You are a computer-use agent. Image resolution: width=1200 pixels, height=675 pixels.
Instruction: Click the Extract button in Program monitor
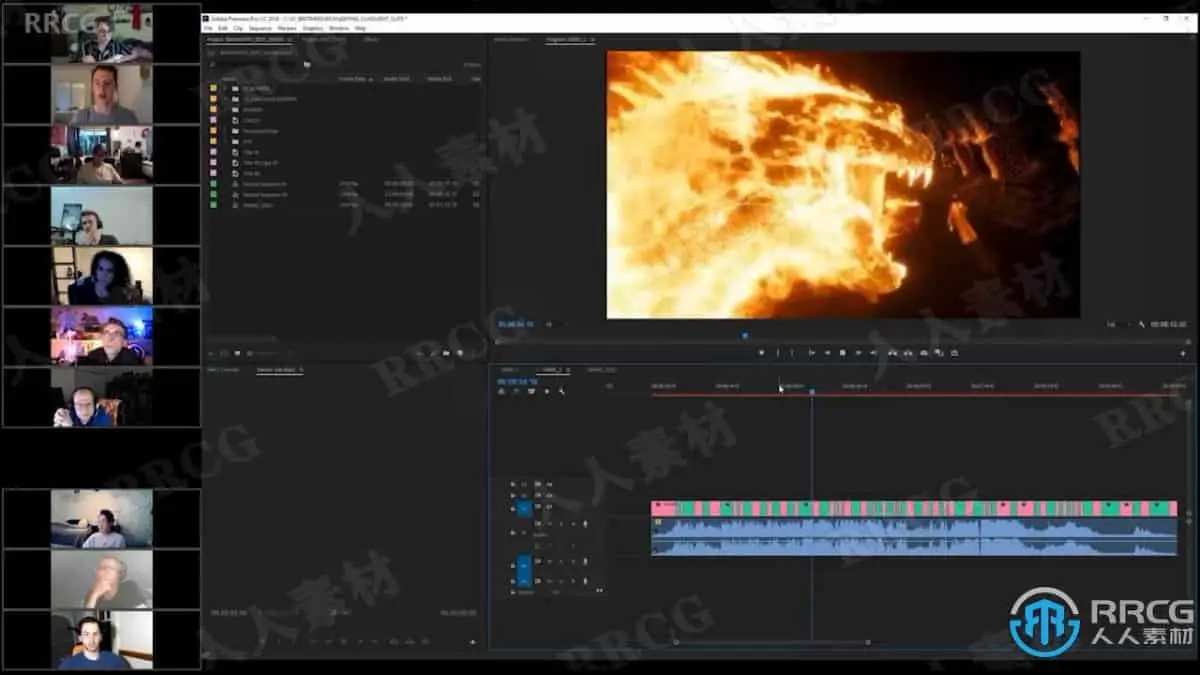(907, 352)
